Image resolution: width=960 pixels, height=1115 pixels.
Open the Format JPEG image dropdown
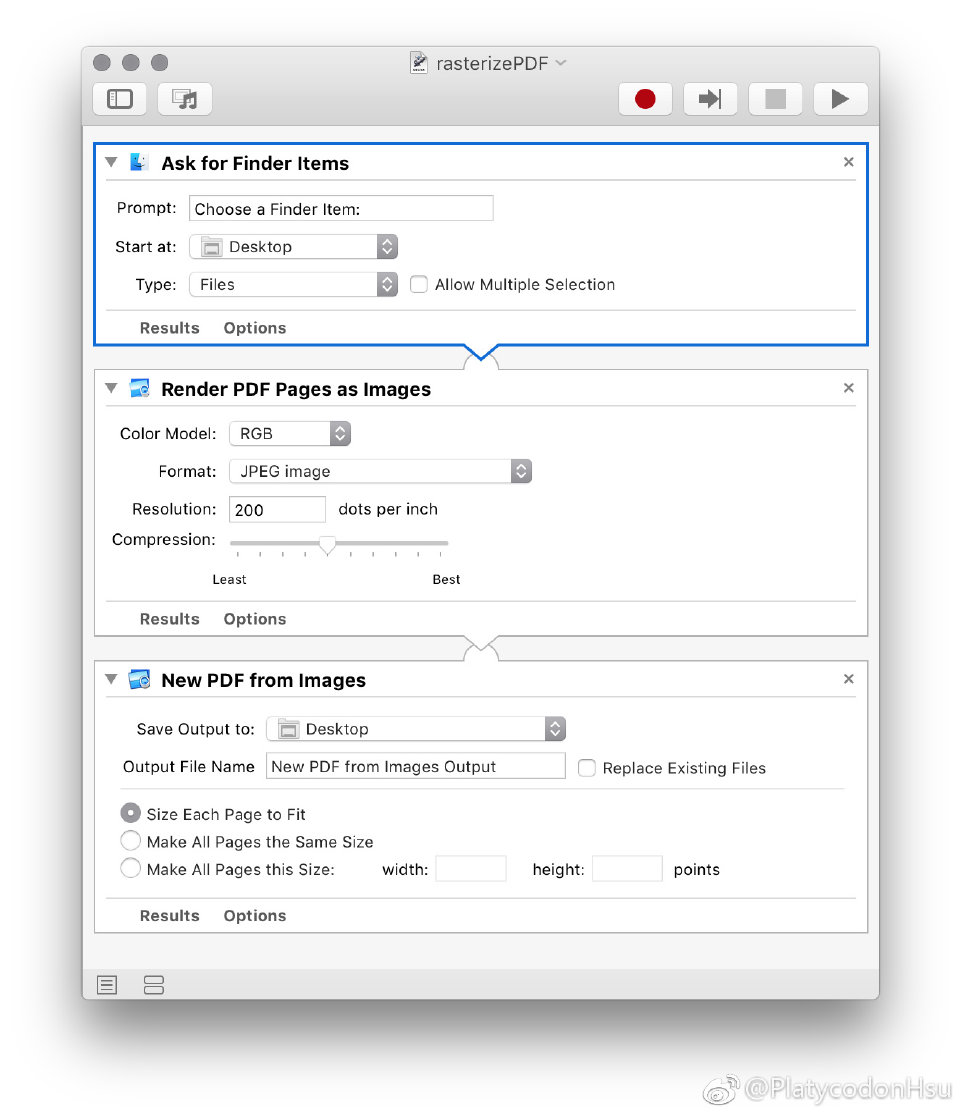click(x=380, y=471)
